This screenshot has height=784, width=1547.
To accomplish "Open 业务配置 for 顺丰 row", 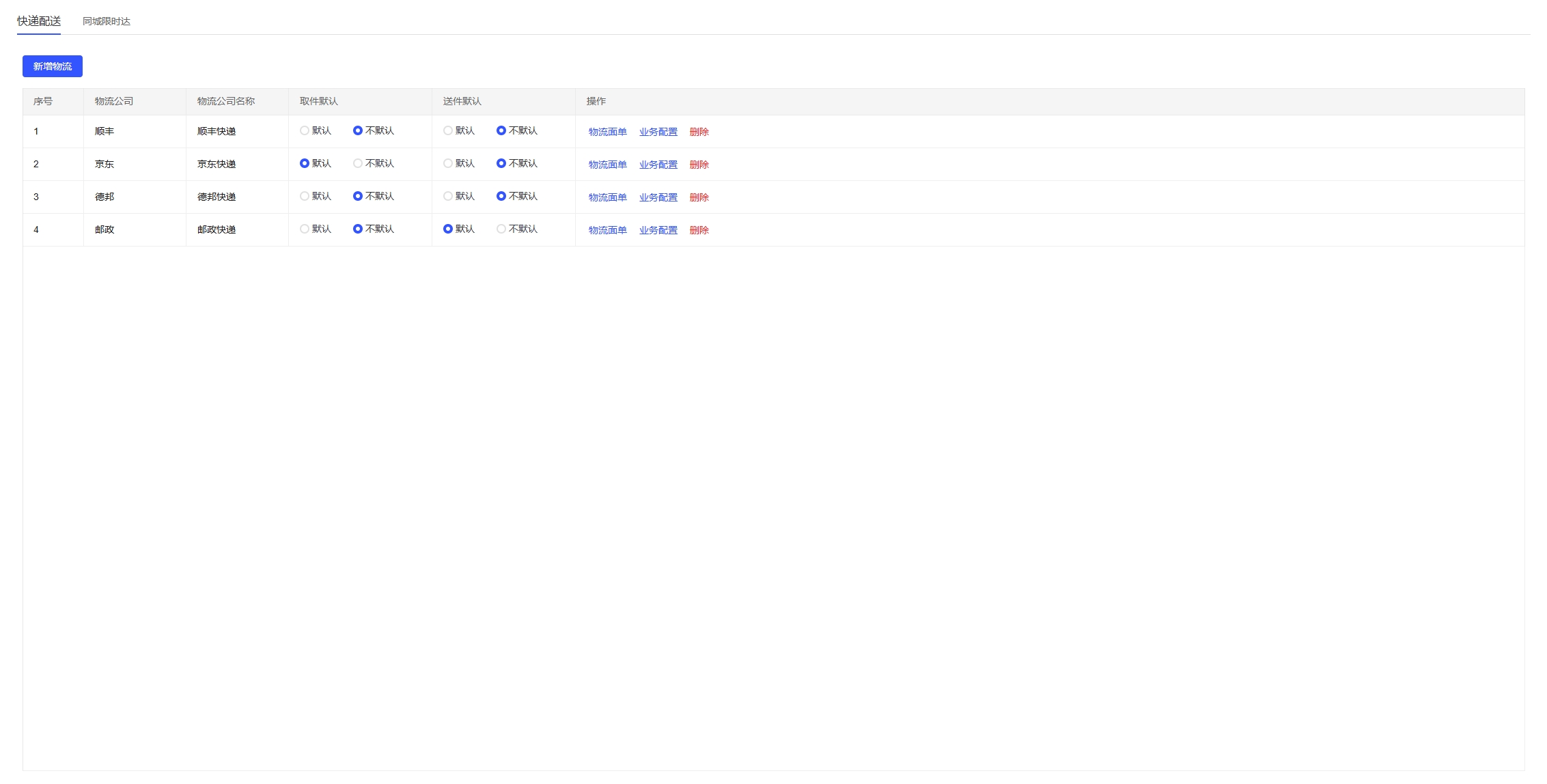I will (x=658, y=132).
